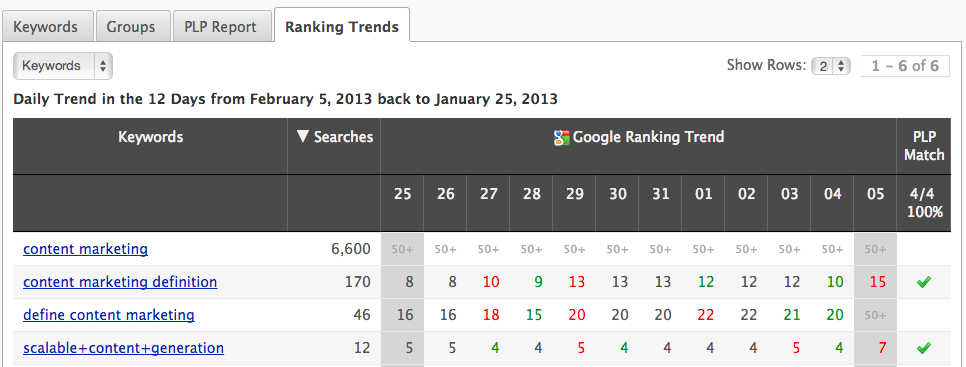Open the content marketing keyword link

click(86, 249)
